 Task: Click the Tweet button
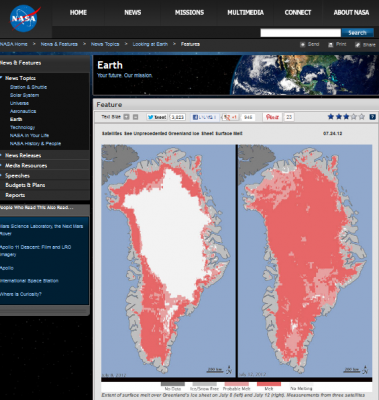[157, 117]
